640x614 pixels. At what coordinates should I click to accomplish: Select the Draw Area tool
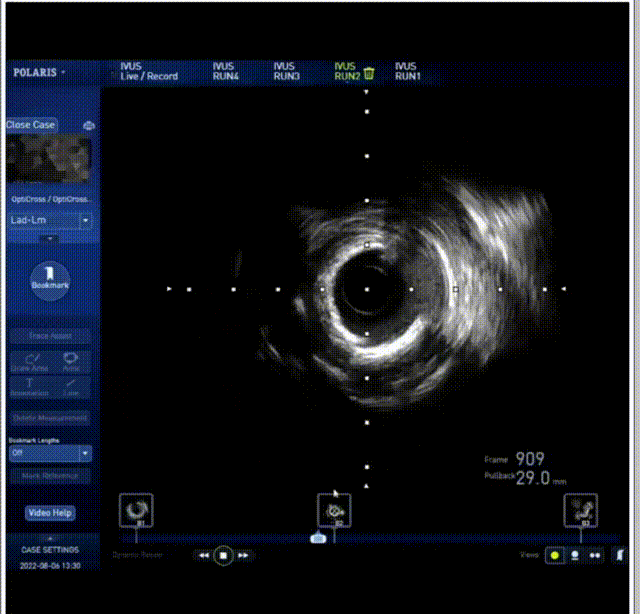pyautogui.click(x=31, y=361)
